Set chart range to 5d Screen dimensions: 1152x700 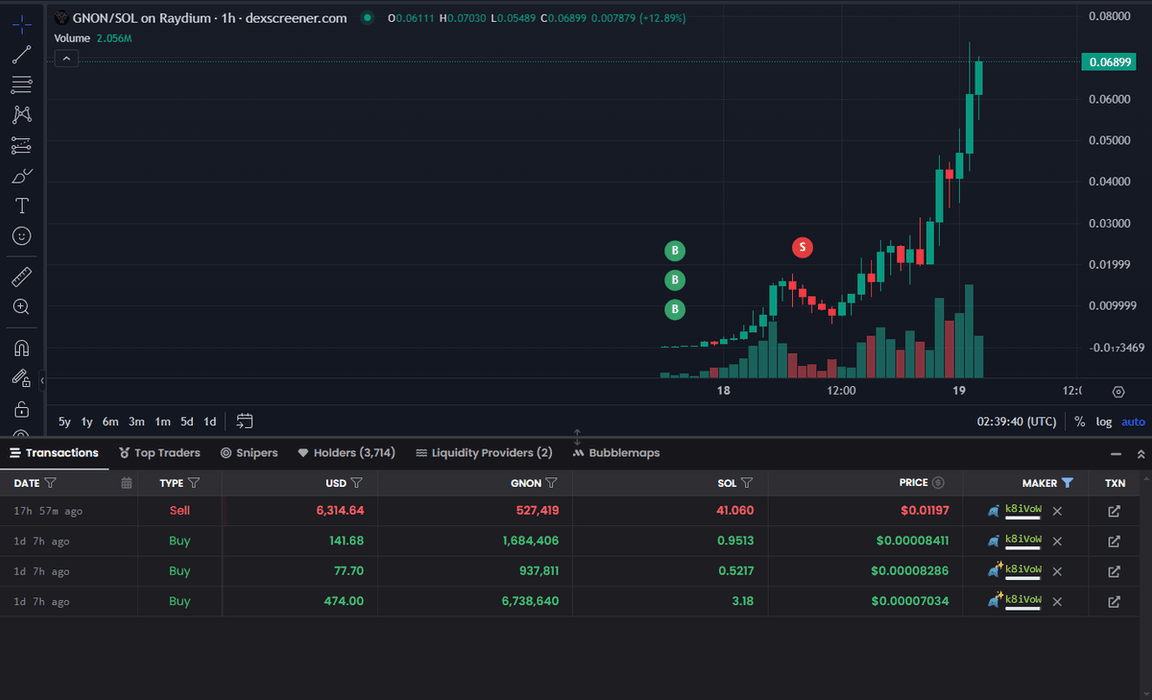tap(187, 421)
